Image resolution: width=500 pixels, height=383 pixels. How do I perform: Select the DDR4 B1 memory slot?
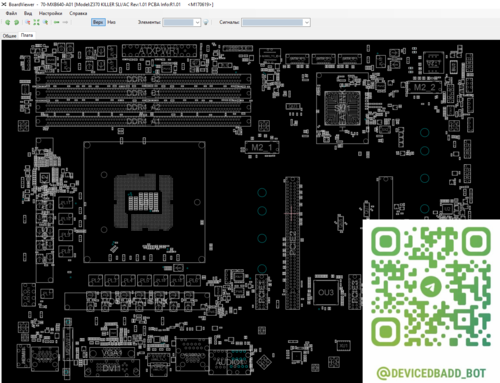pos(143,93)
